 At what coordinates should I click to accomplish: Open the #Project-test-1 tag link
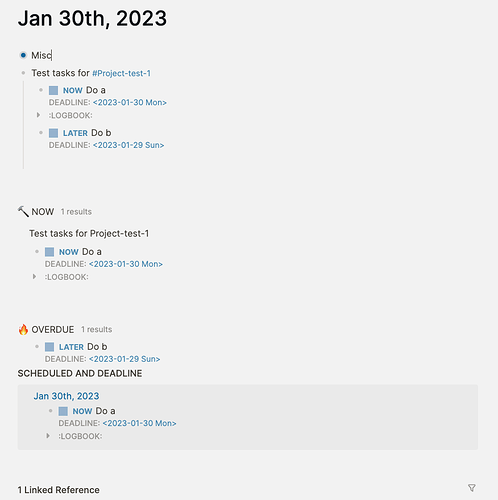121,73
